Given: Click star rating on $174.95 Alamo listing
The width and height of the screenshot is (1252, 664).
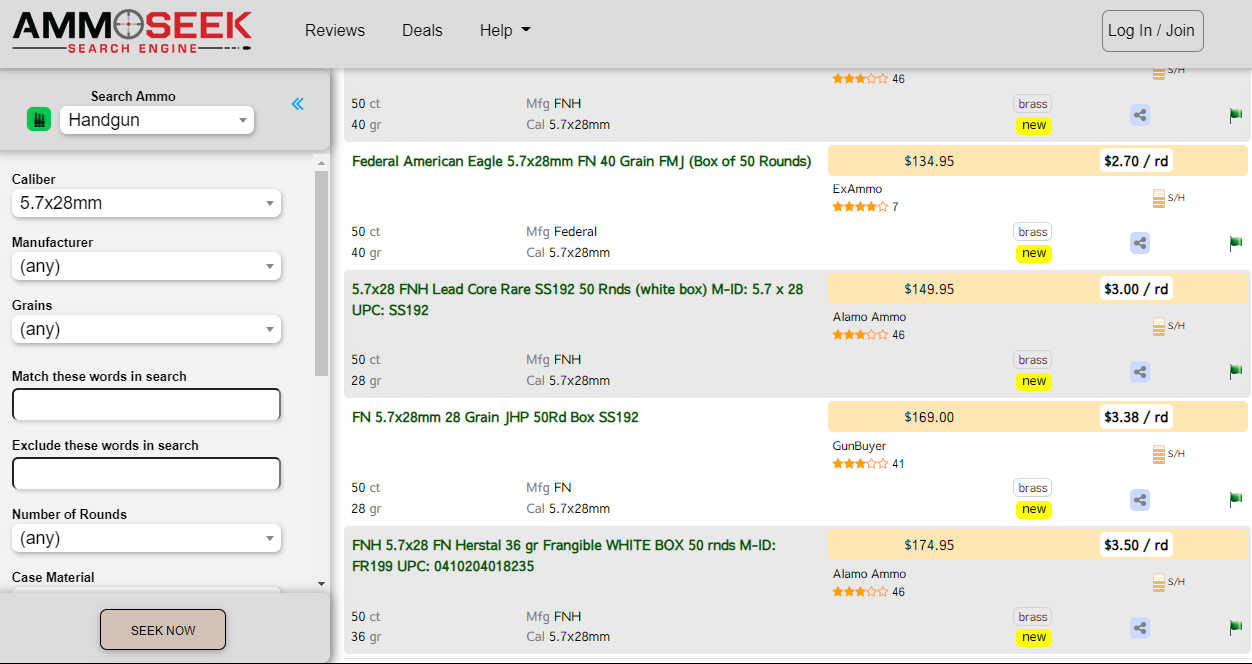Looking at the screenshot, I should click(860, 592).
